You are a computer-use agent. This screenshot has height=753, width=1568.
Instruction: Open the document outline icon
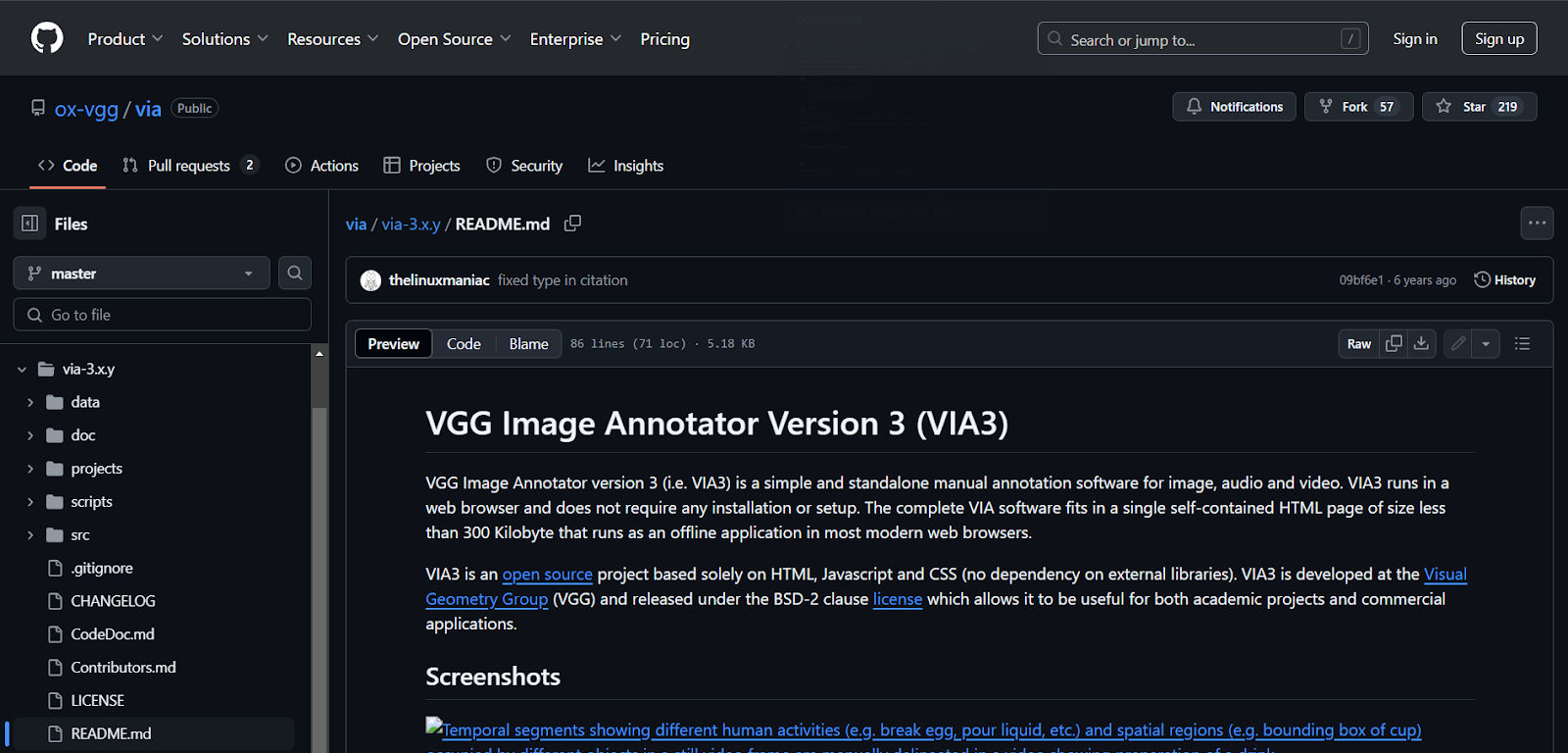(1522, 343)
